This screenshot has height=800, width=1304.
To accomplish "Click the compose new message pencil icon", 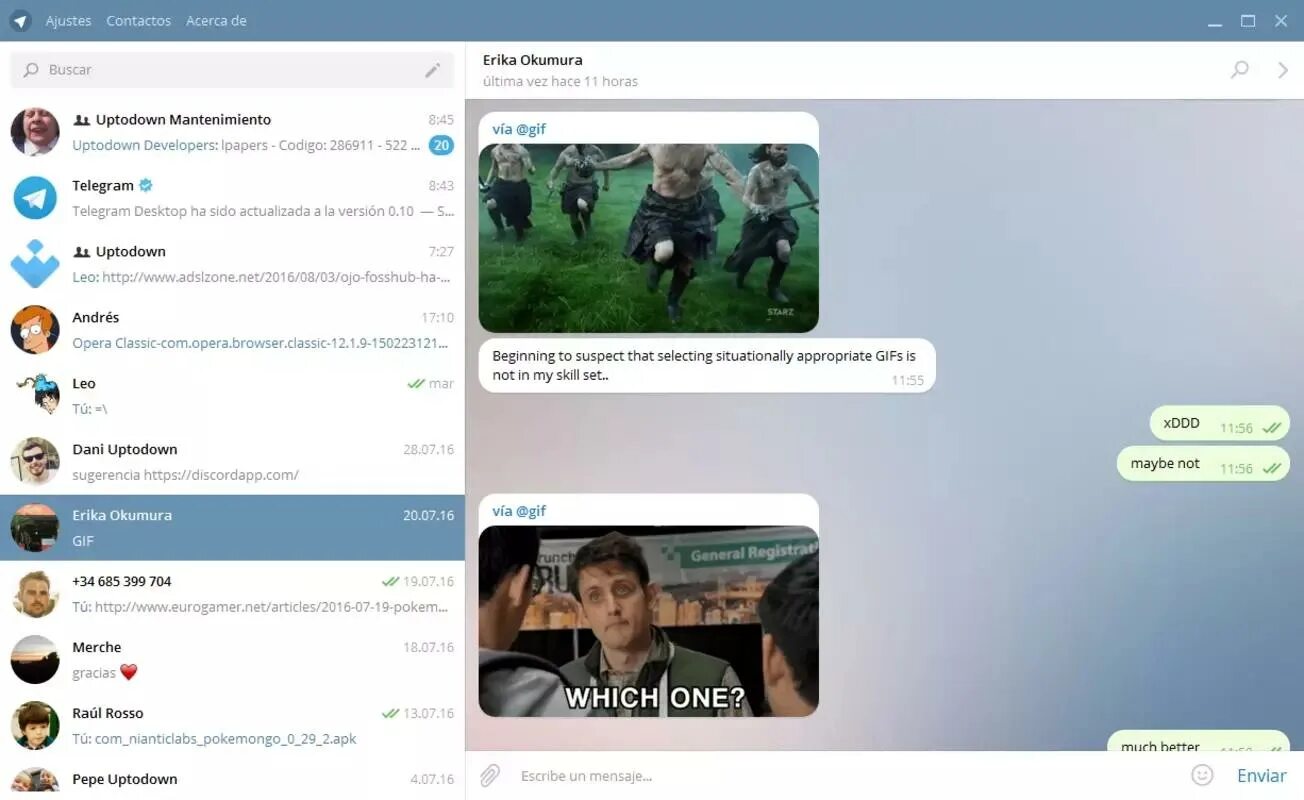I will tap(433, 70).
